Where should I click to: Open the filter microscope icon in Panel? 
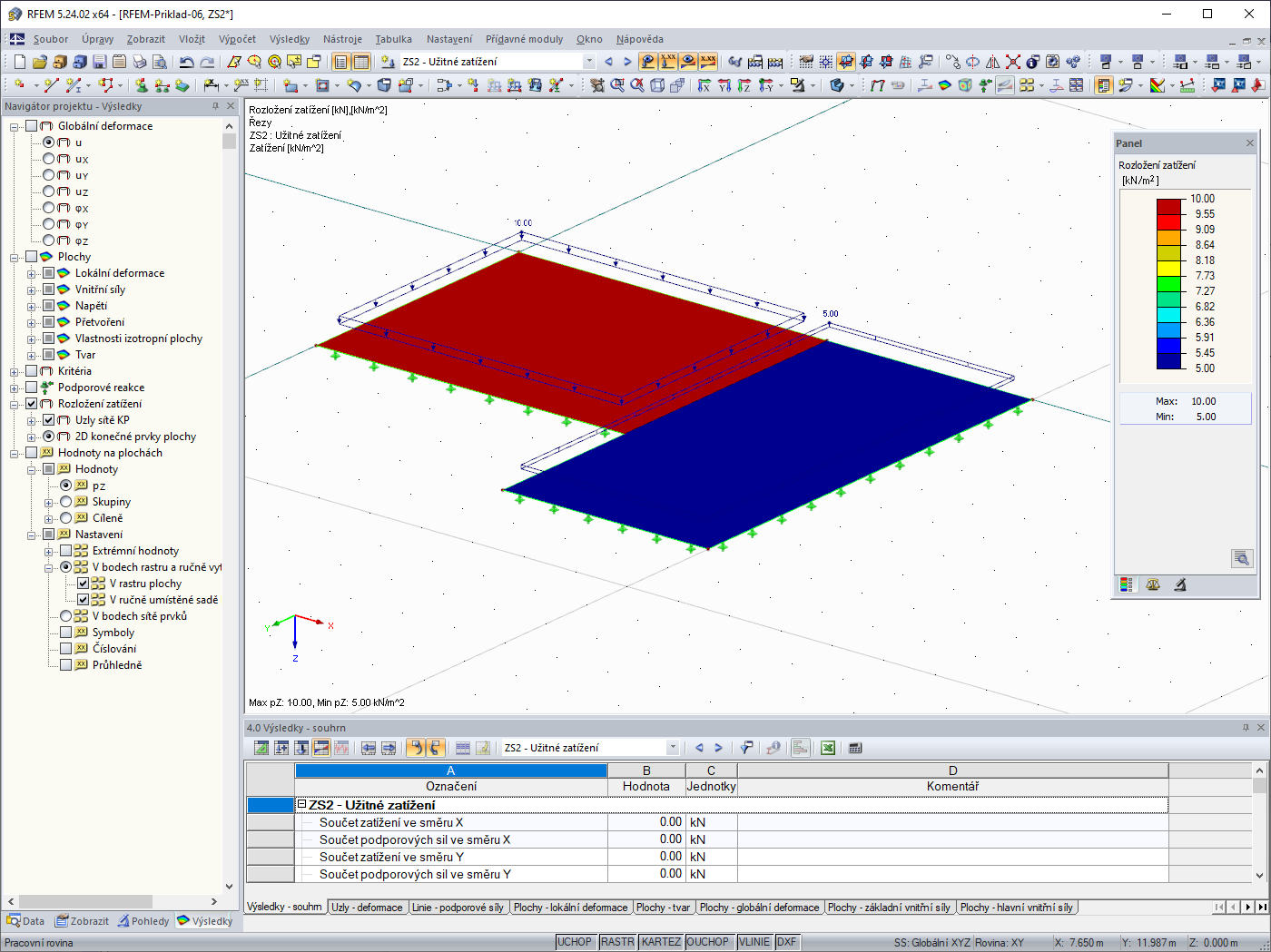pyautogui.click(x=1179, y=585)
